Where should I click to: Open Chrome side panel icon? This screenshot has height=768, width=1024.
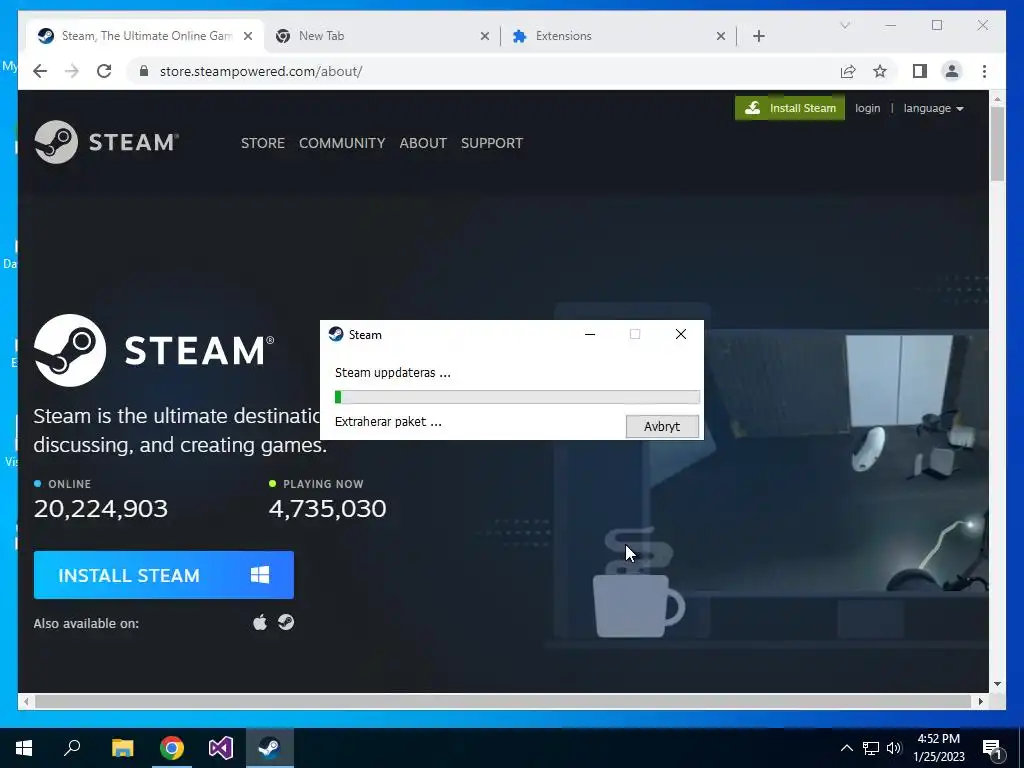point(920,71)
